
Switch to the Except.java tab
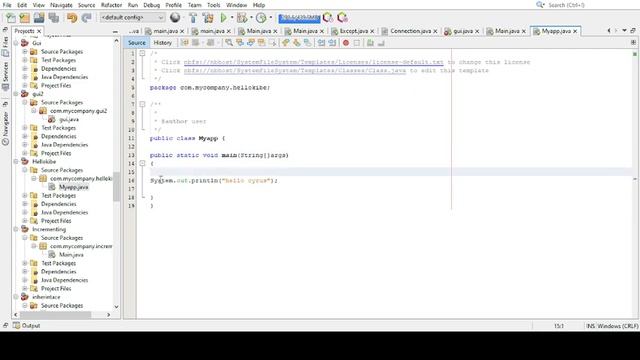(x=353, y=31)
